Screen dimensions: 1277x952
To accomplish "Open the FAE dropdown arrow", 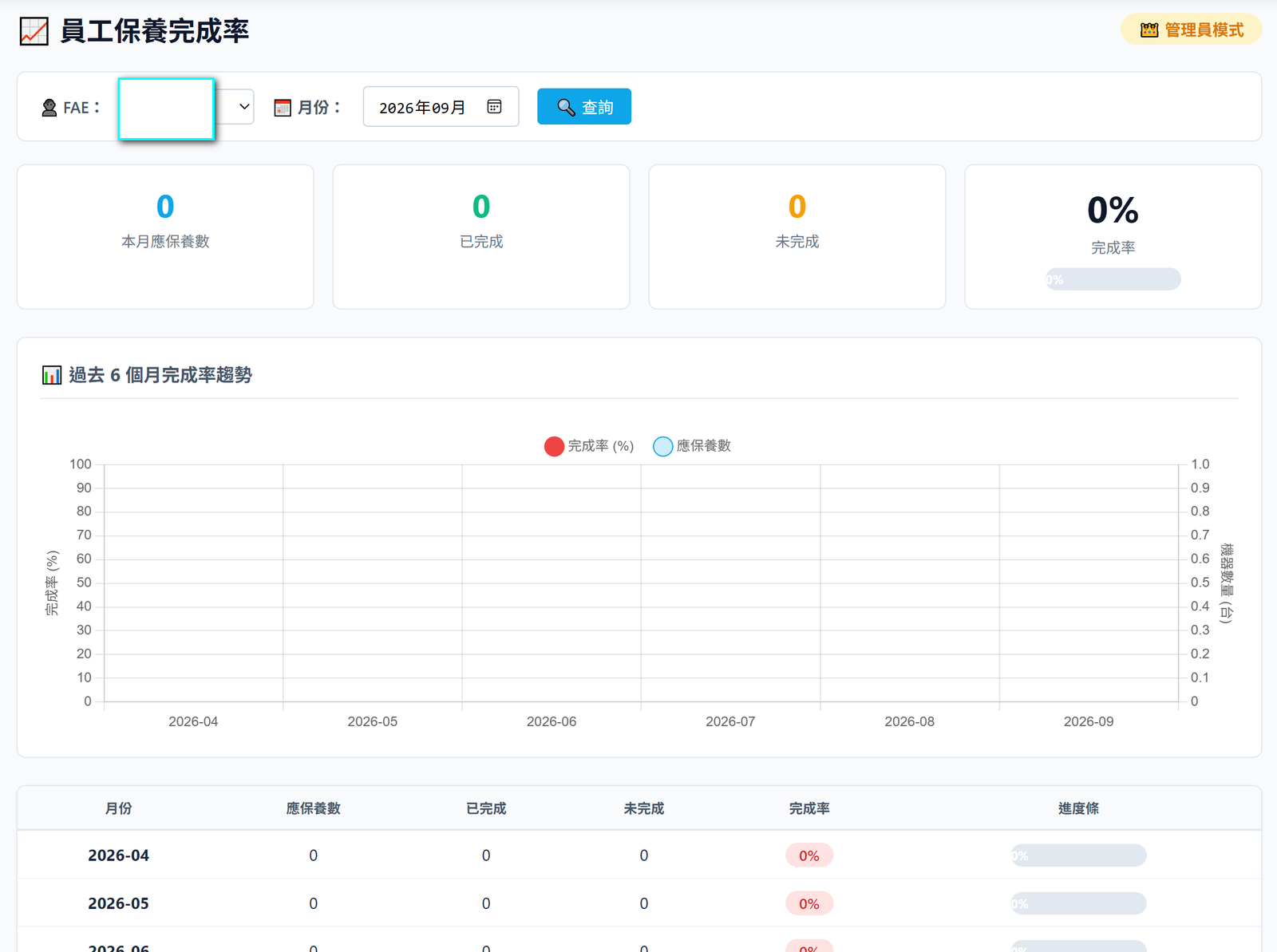I will [244, 107].
